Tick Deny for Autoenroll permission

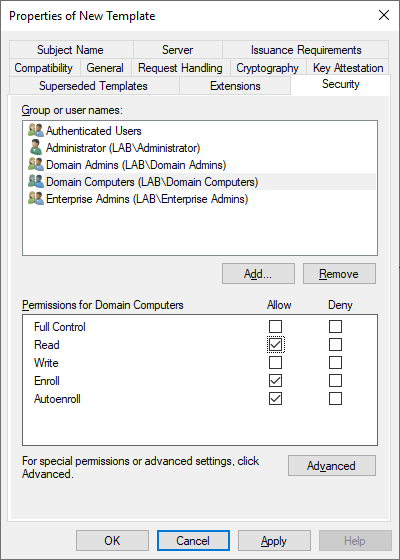[x=335, y=399]
